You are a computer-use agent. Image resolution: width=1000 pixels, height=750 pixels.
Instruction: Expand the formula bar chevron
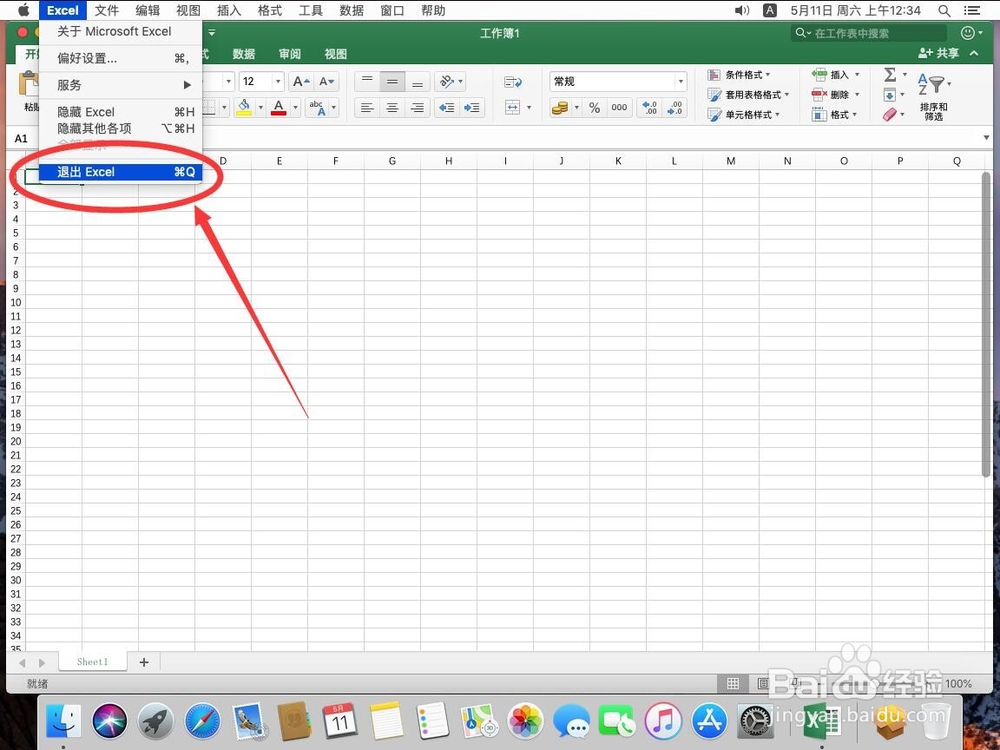987,138
